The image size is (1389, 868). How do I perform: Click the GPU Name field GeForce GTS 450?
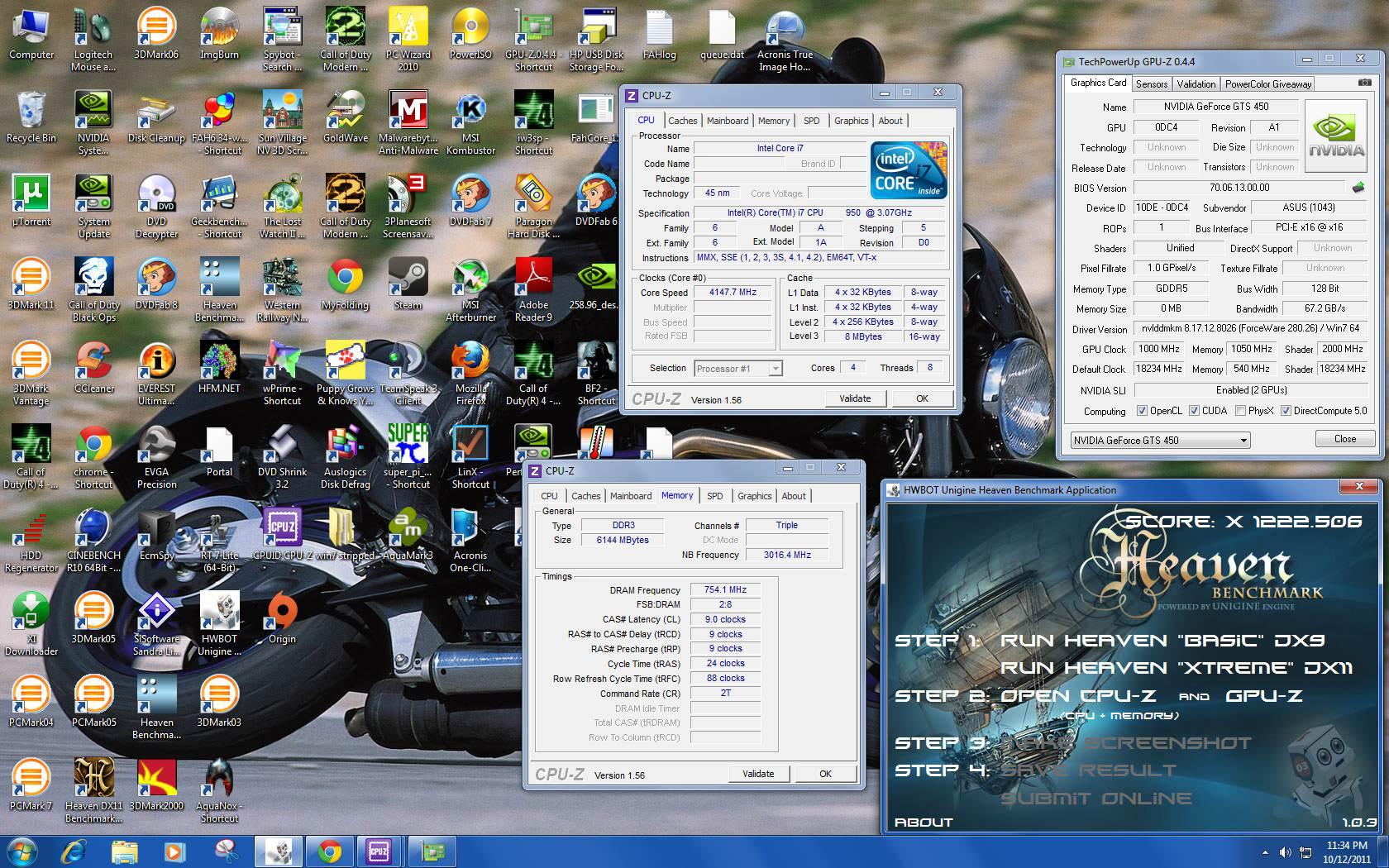coord(1215,107)
